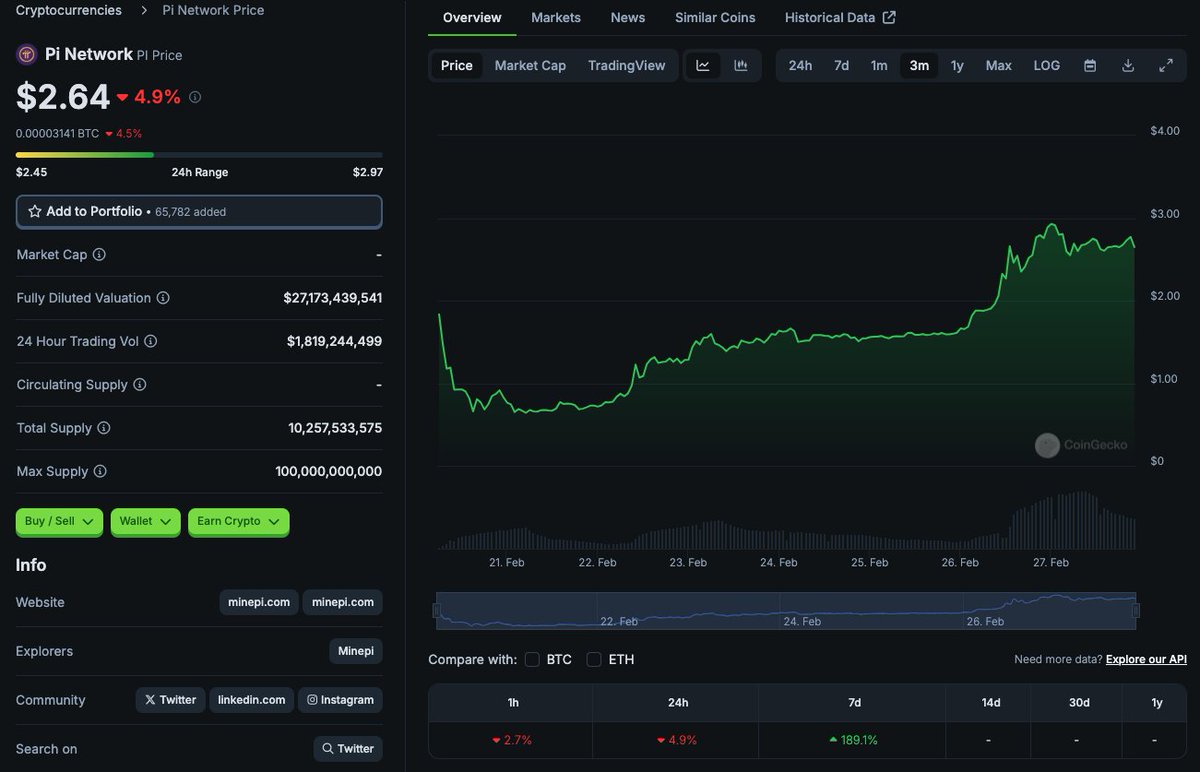Open Twitter community link
This screenshot has width=1200, height=772.
(171, 700)
